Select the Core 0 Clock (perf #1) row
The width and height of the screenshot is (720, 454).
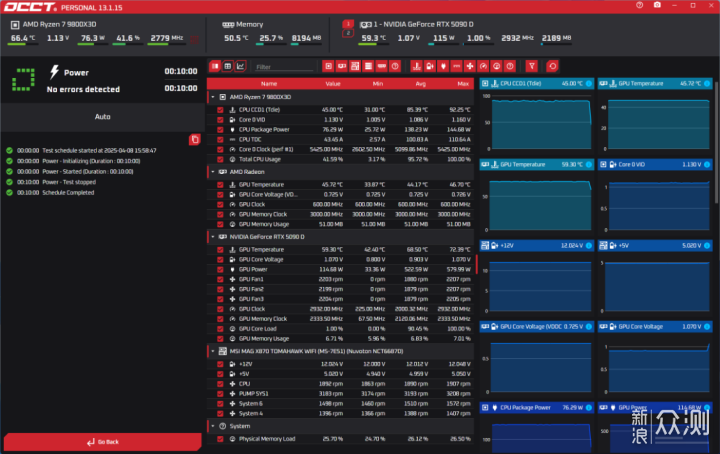pyautogui.click(x=341, y=150)
